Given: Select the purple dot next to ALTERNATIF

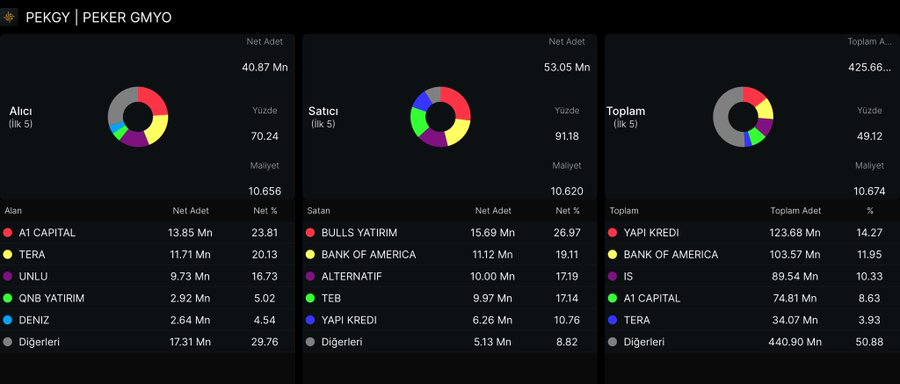Looking at the screenshot, I should [310, 277].
